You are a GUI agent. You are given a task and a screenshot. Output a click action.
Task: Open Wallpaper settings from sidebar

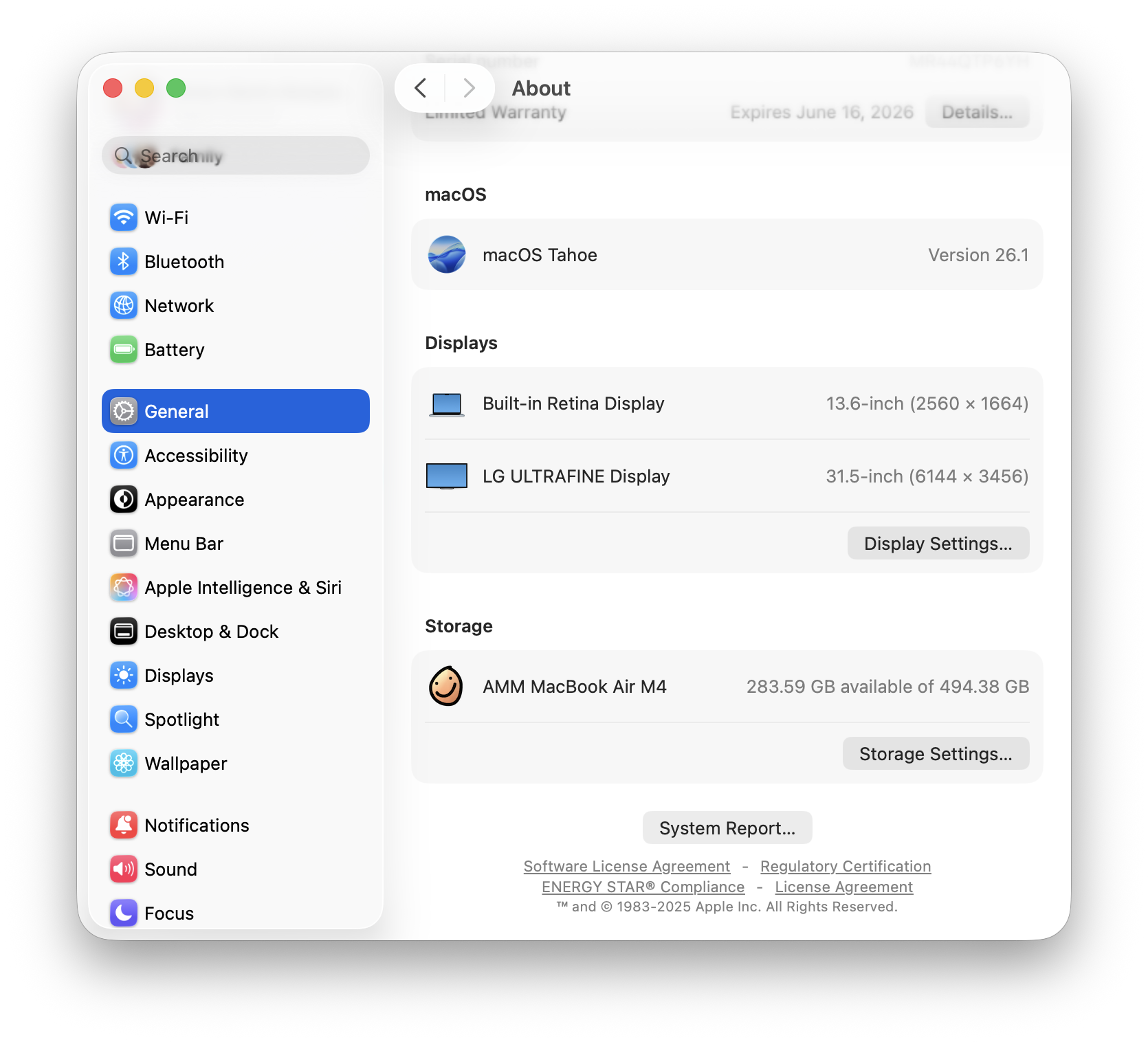(x=236, y=763)
